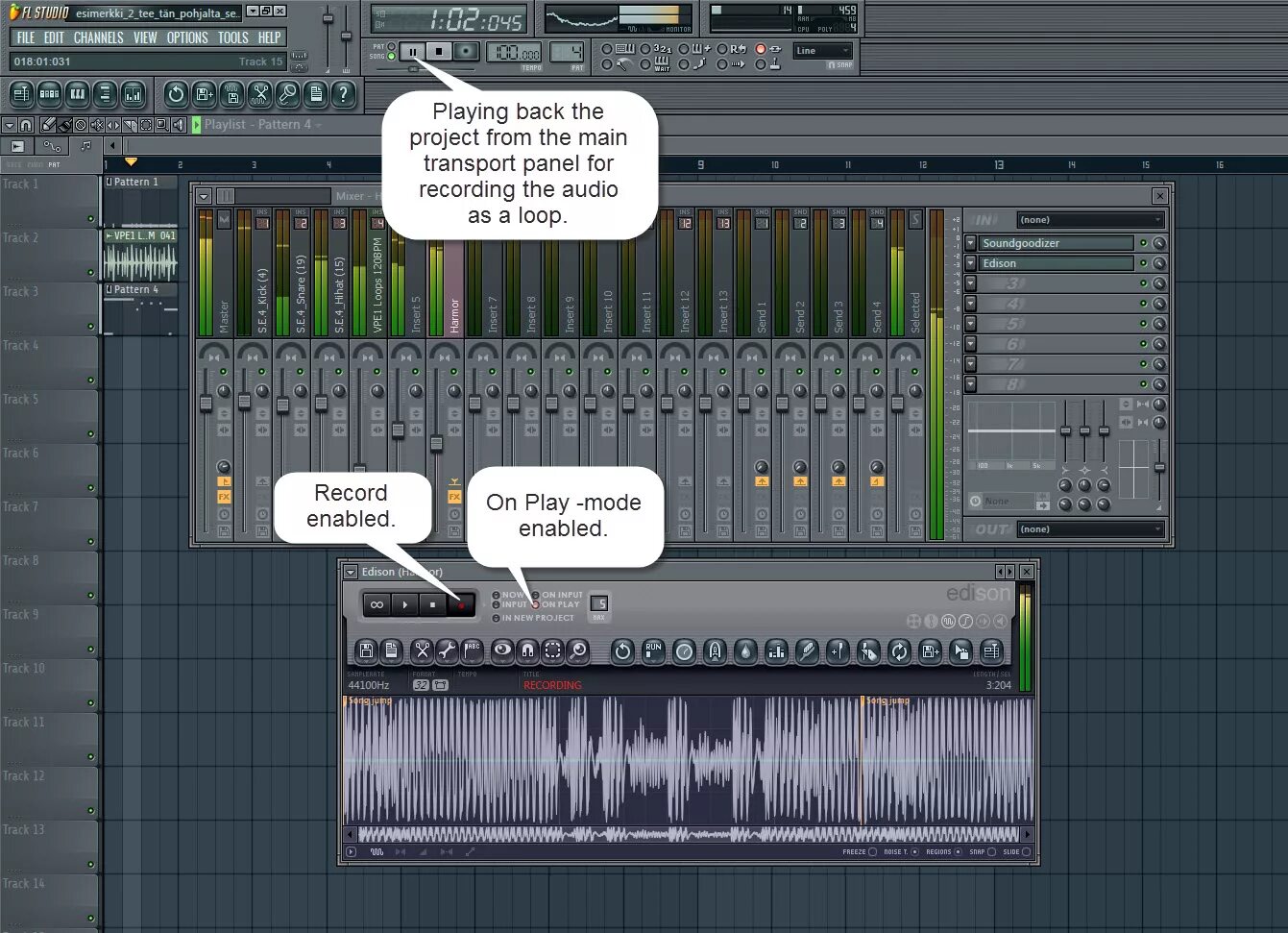Toggle Edison effect slot enable LED
Image resolution: width=1288 pixels, height=933 pixels.
click(x=1143, y=263)
